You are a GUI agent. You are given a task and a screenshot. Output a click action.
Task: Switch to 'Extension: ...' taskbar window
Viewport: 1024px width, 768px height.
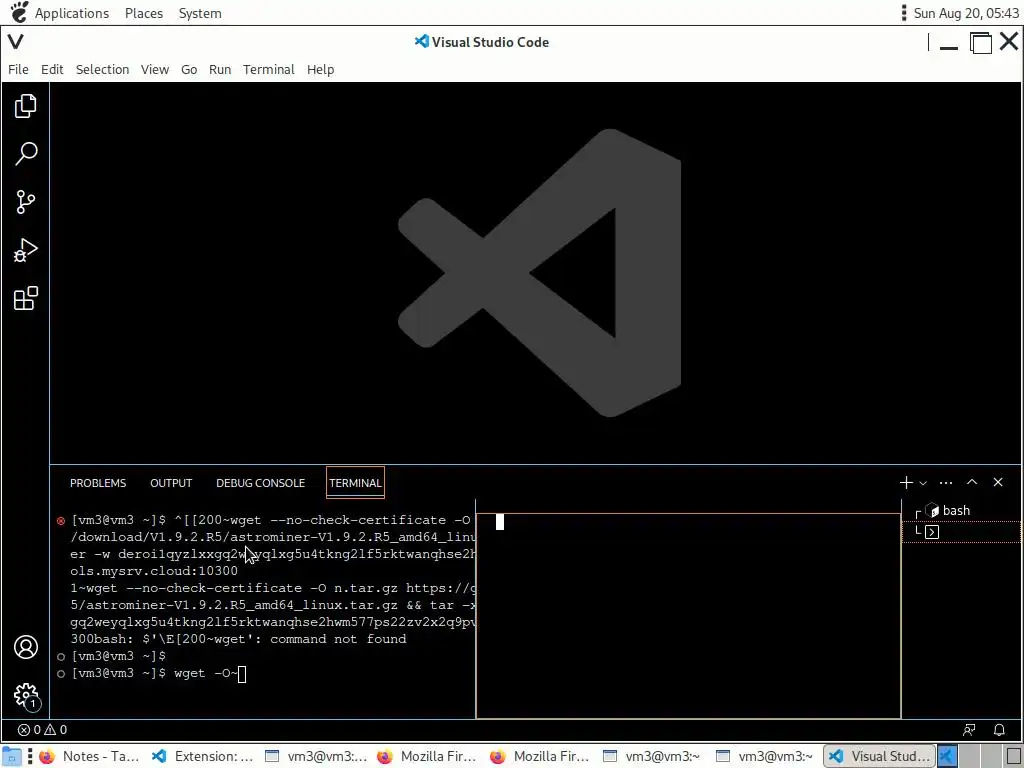coord(202,756)
